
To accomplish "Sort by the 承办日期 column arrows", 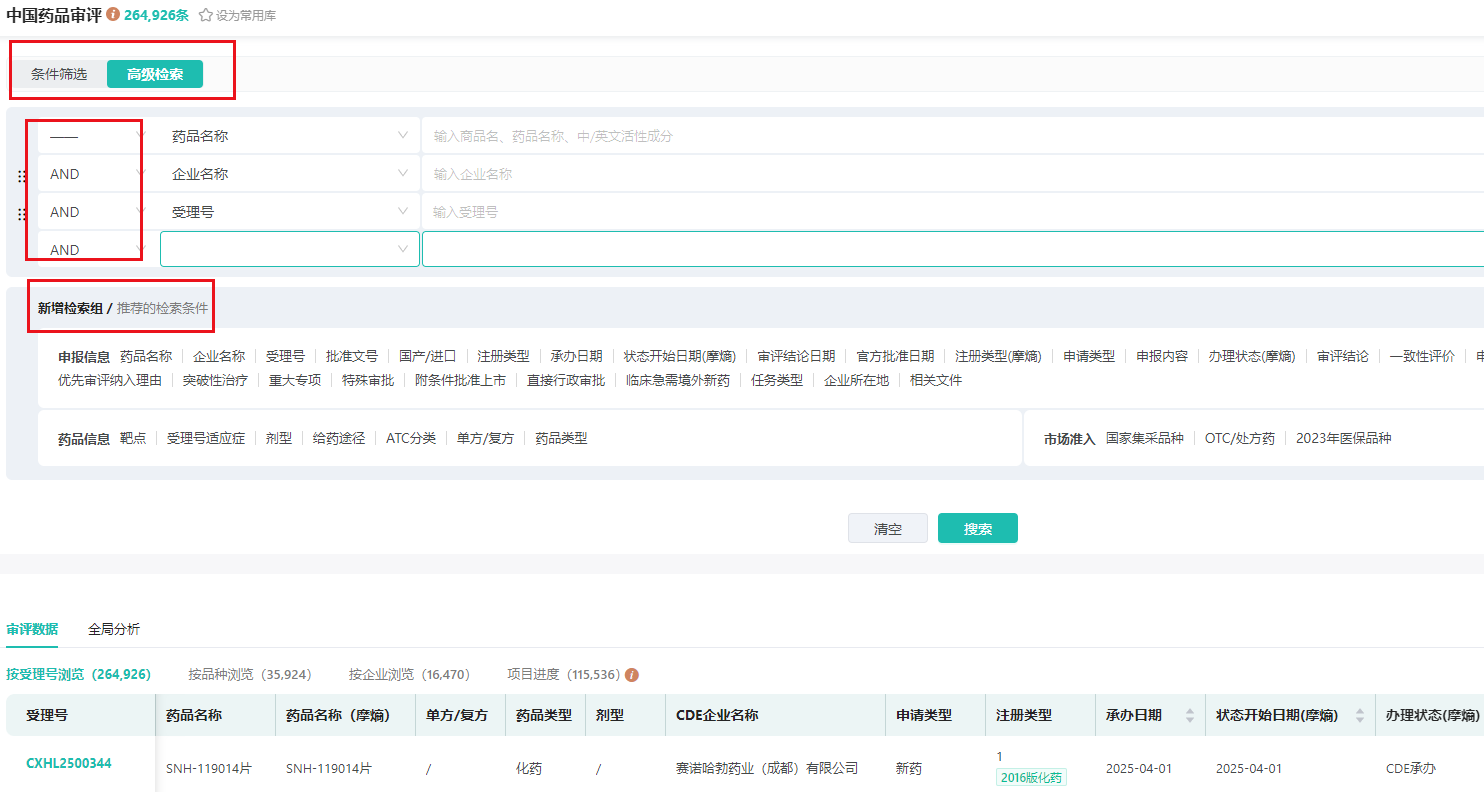I will (1189, 716).
